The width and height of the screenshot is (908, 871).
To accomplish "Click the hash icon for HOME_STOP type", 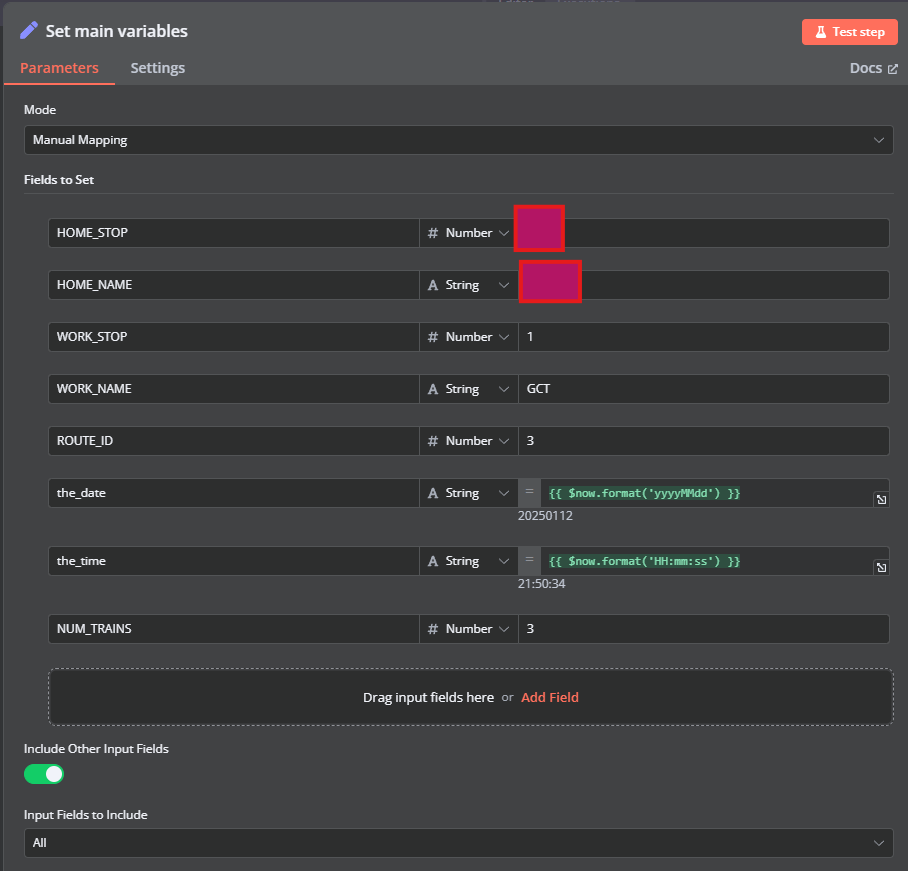I will tap(433, 233).
